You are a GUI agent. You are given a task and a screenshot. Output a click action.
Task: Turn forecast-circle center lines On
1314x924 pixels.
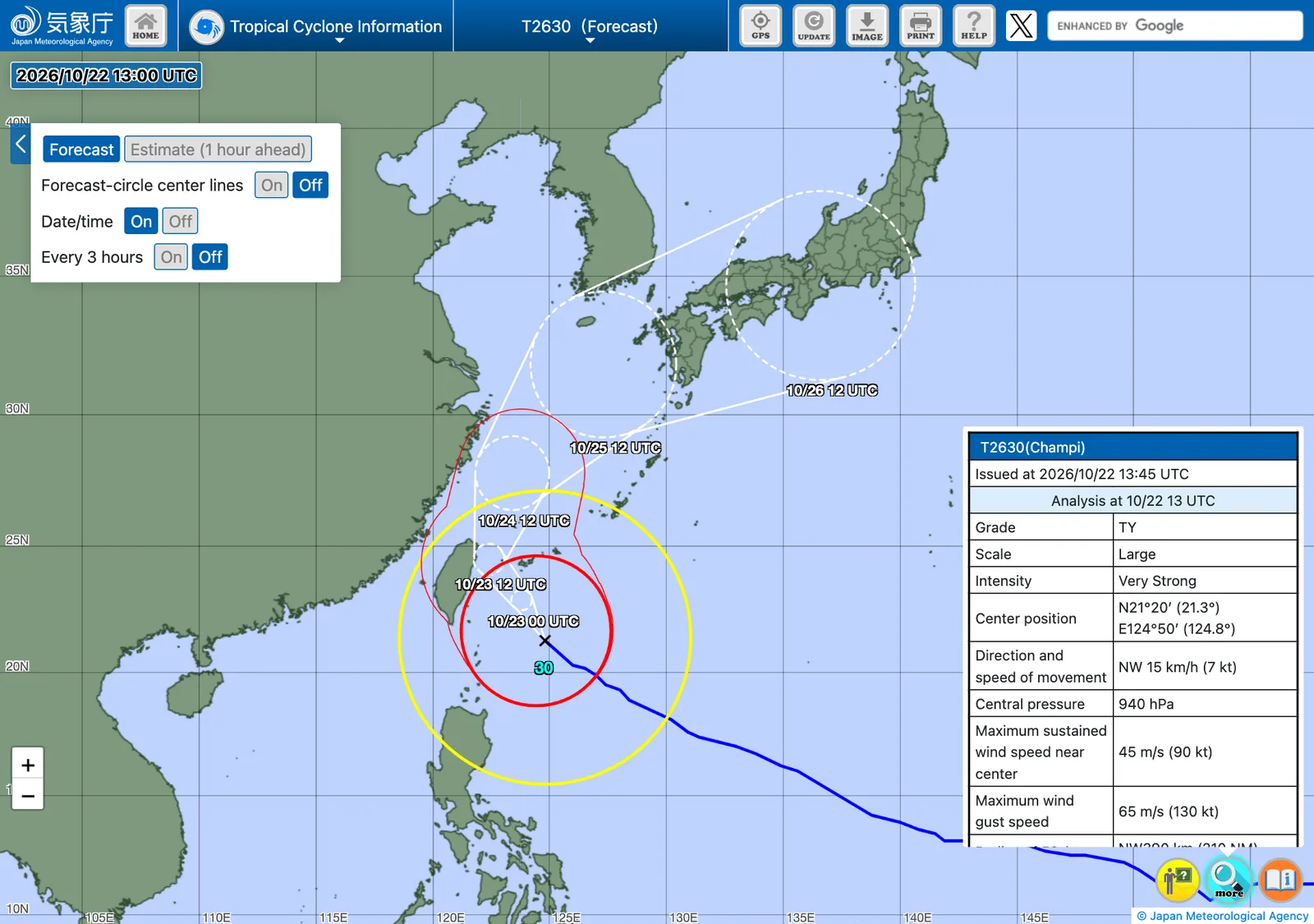click(272, 185)
